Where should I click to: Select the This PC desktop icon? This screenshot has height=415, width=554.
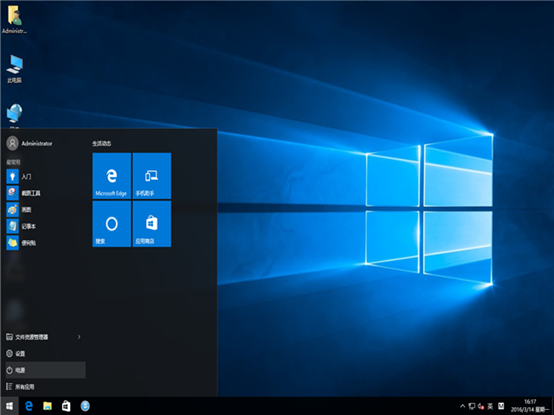(x=14, y=69)
